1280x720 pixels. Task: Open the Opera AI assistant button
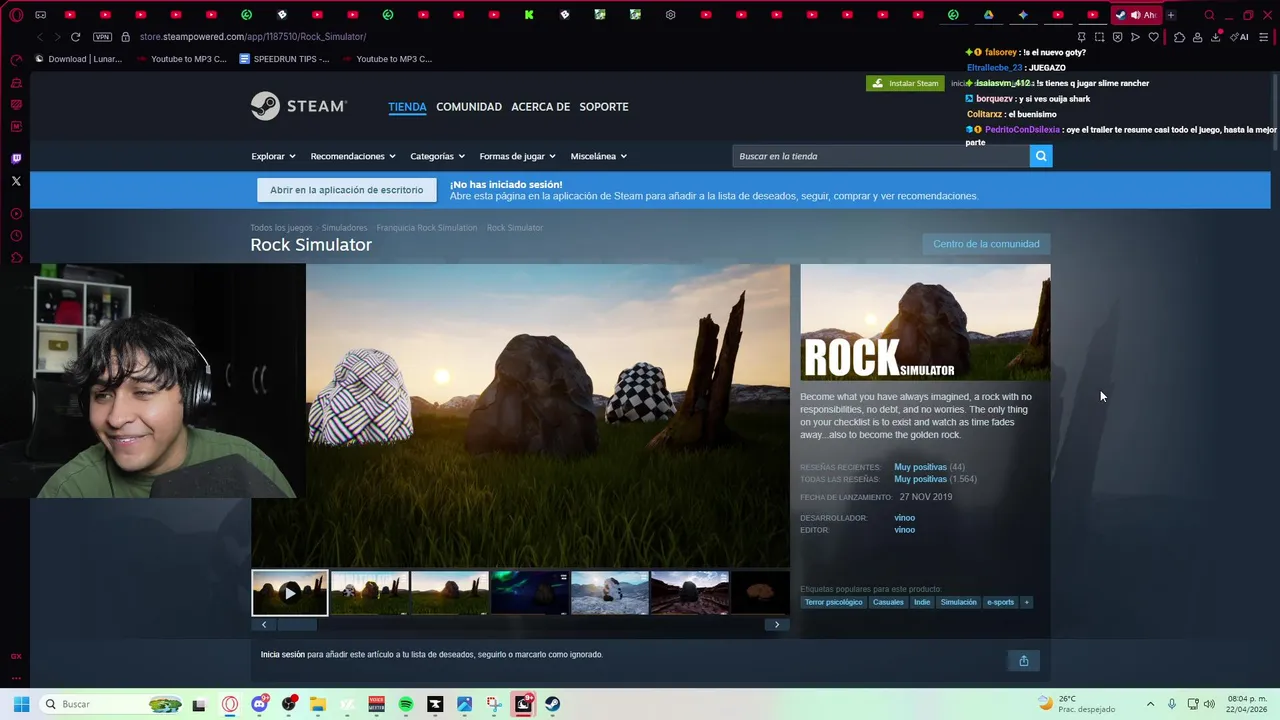[x=1240, y=37]
